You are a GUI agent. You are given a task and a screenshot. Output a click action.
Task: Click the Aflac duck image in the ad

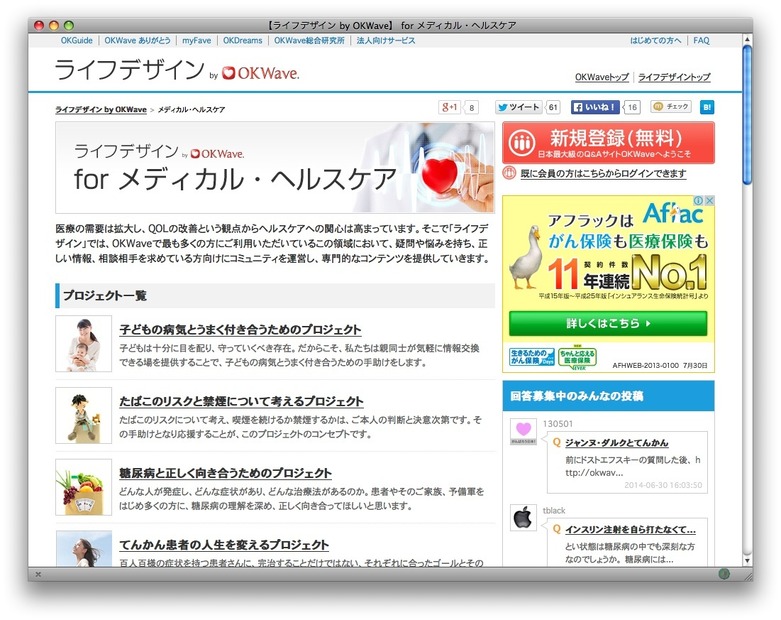coord(526,257)
